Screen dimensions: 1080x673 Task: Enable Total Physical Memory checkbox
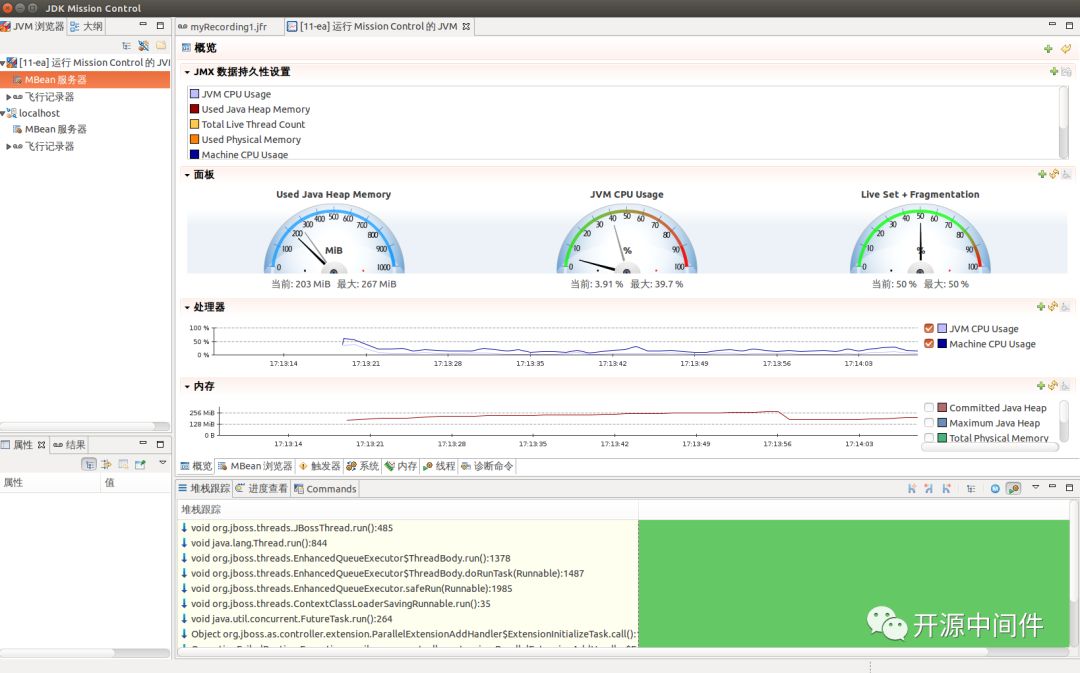pyautogui.click(x=929, y=438)
